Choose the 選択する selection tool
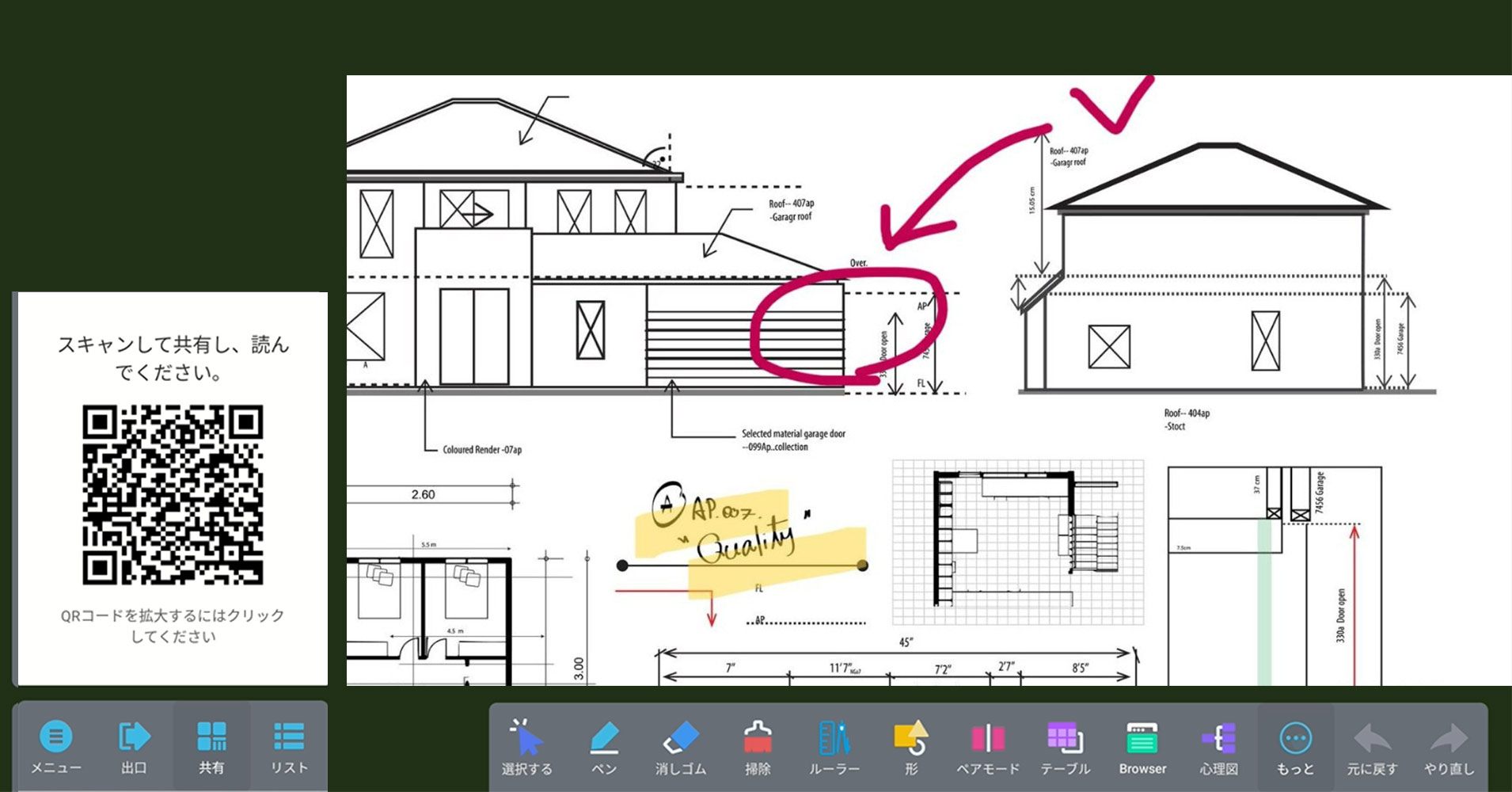Viewport: 1512px width, 792px height. pyautogui.click(x=526, y=747)
